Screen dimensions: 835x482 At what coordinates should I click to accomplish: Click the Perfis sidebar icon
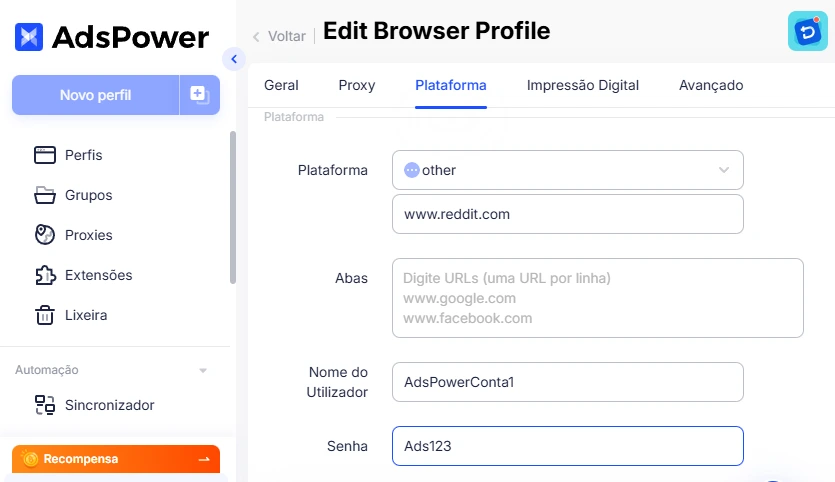tap(45, 155)
